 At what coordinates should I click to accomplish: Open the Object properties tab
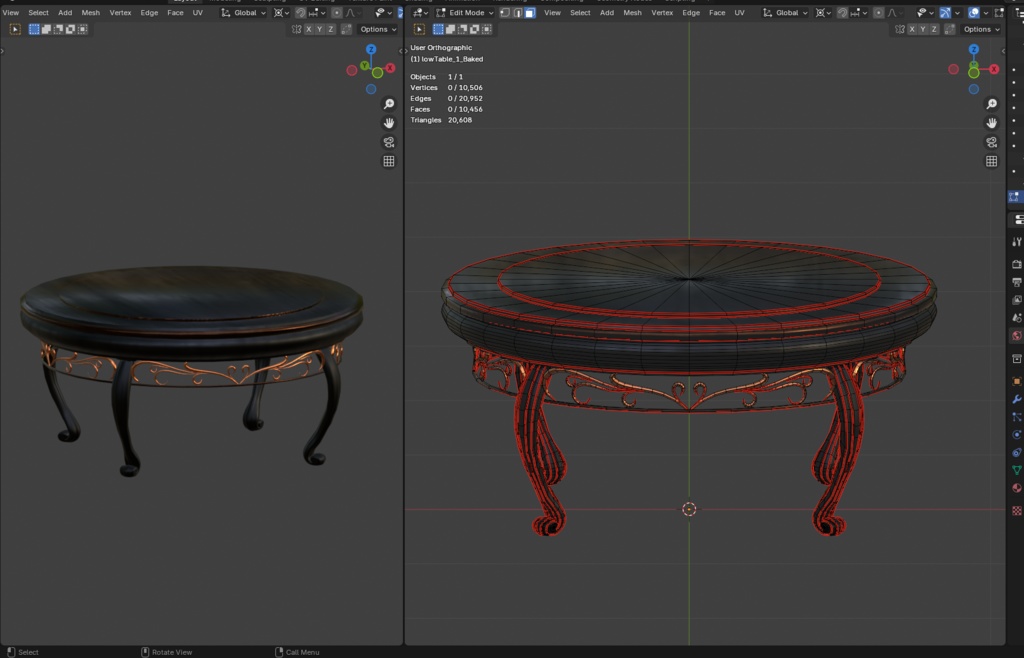pyautogui.click(x=1016, y=381)
